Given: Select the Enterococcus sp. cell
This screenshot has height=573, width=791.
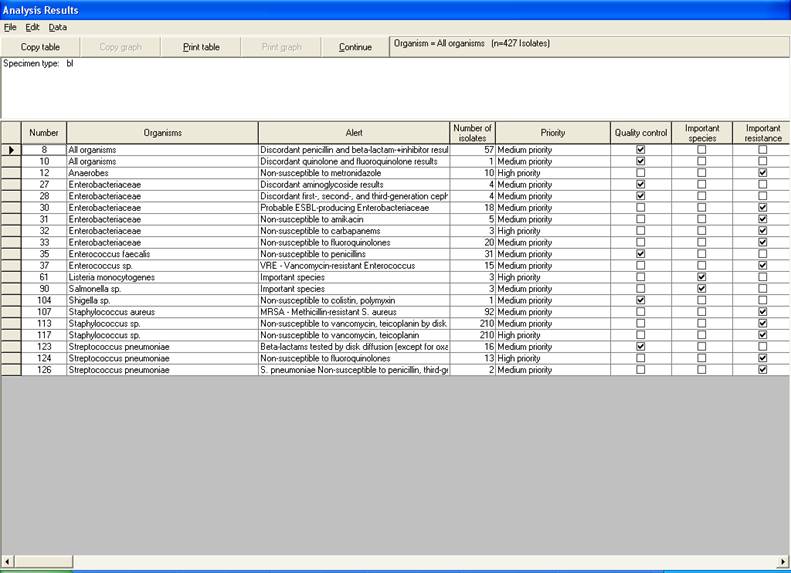Looking at the screenshot, I should pos(162,266).
